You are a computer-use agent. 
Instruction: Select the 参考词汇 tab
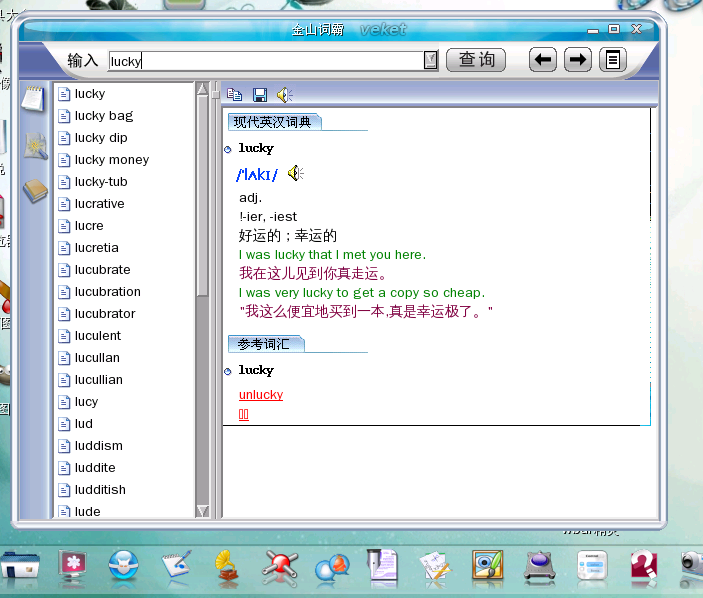(x=265, y=344)
